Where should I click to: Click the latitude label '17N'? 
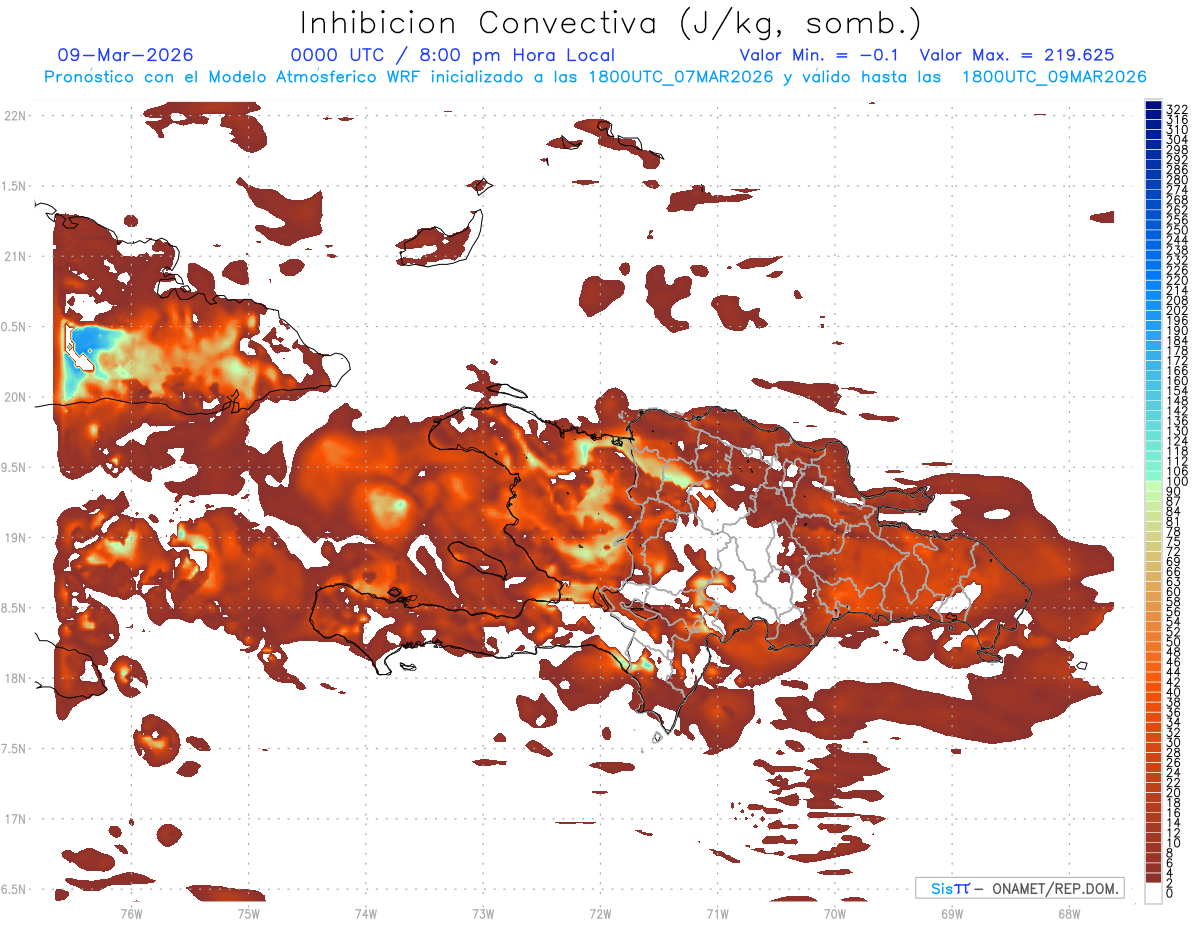click(14, 819)
